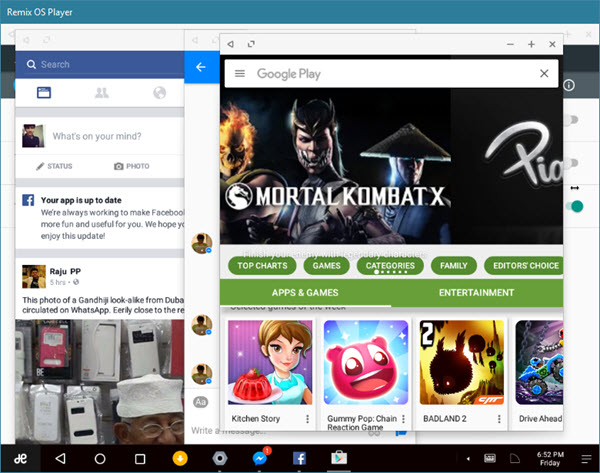Open the FAMILY chip
The height and width of the screenshot is (473, 600).
coord(453,266)
